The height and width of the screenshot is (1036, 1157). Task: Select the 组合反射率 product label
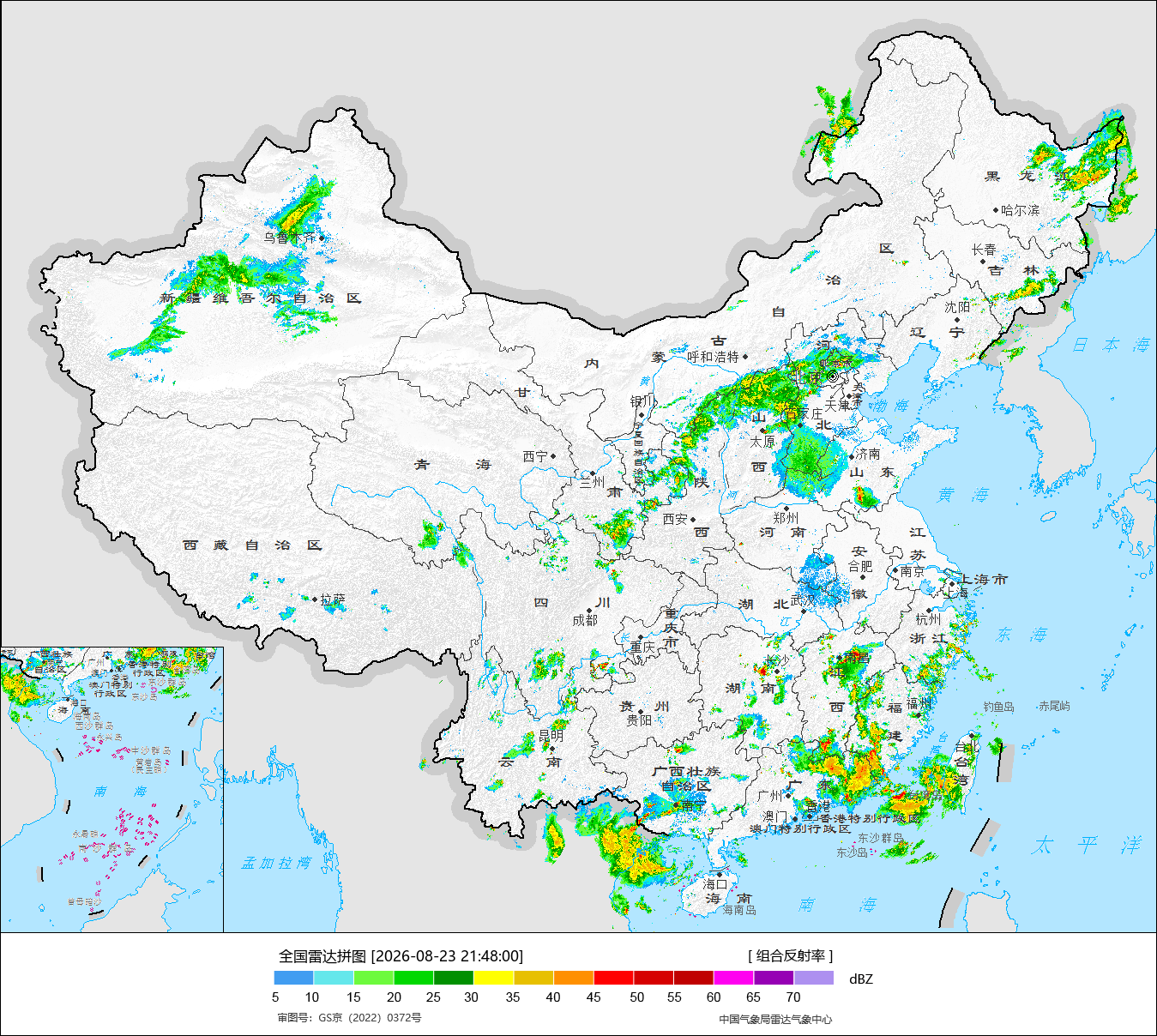tap(791, 956)
